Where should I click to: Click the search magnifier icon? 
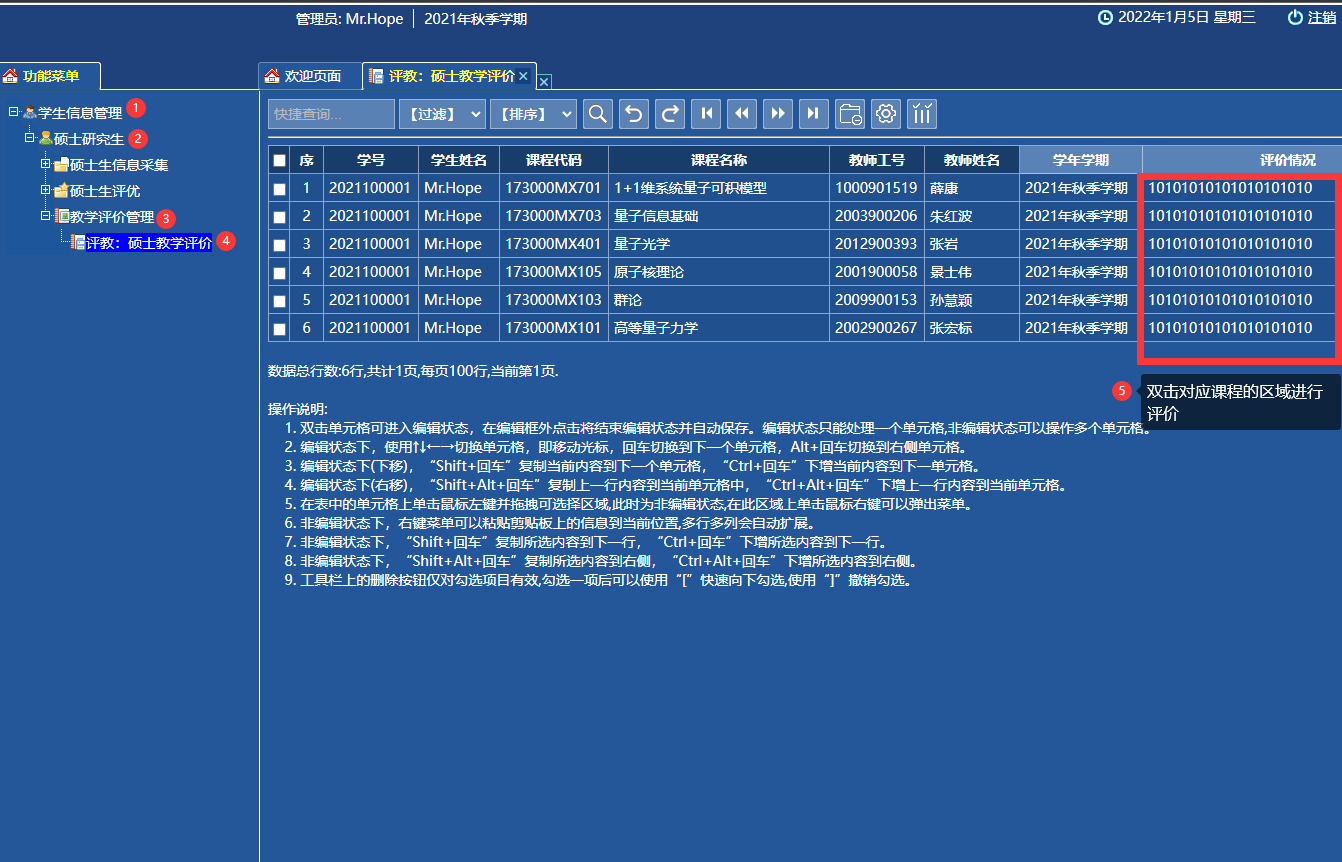click(x=598, y=114)
